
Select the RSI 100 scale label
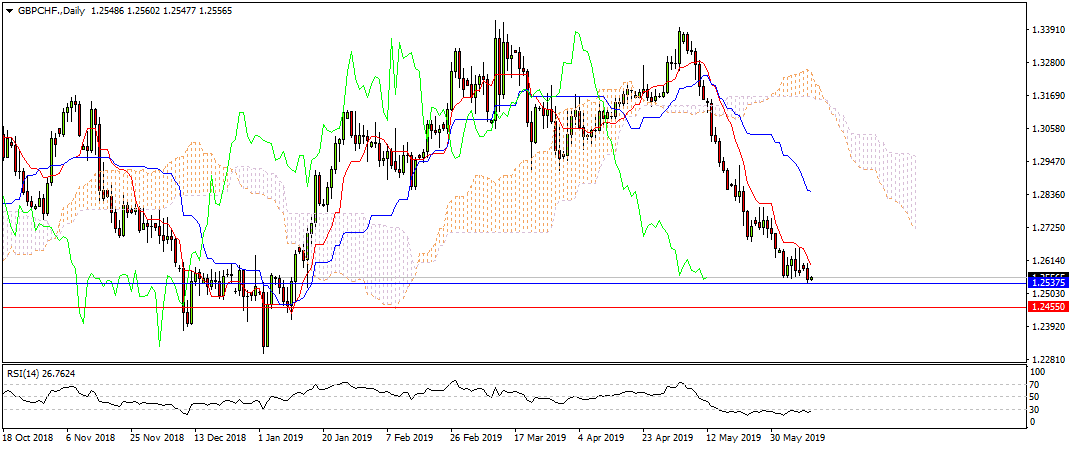click(x=1040, y=372)
